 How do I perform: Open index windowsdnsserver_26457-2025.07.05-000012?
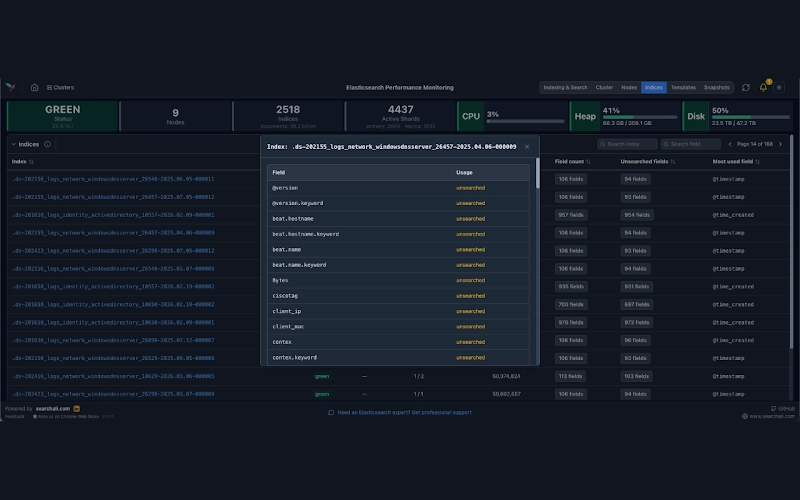[x=113, y=197]
